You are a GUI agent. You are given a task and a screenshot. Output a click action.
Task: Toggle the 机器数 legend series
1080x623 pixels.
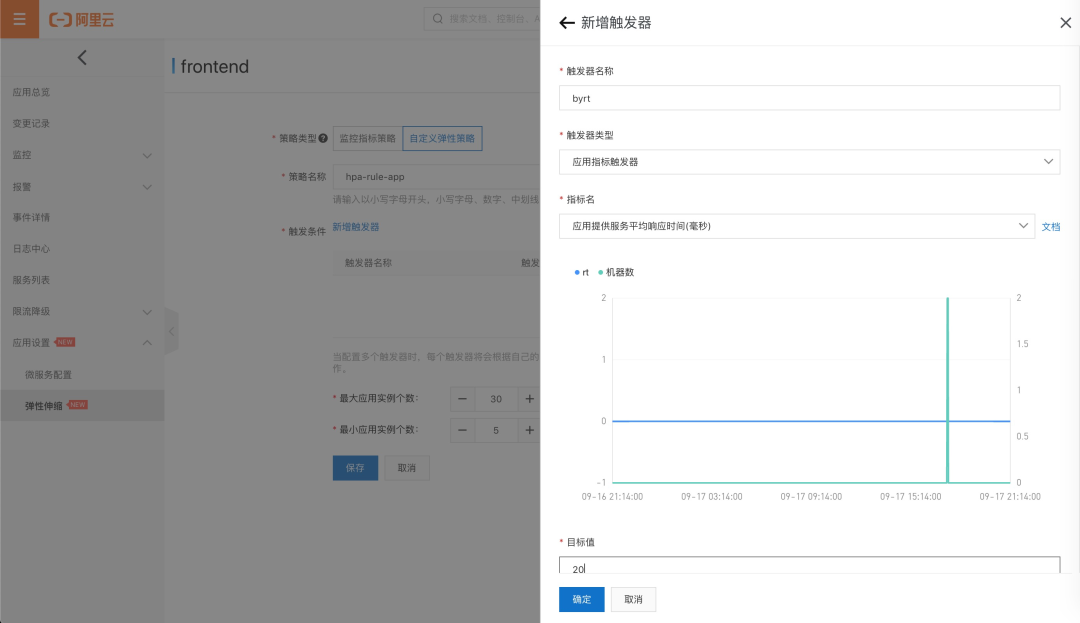(616, 273)
